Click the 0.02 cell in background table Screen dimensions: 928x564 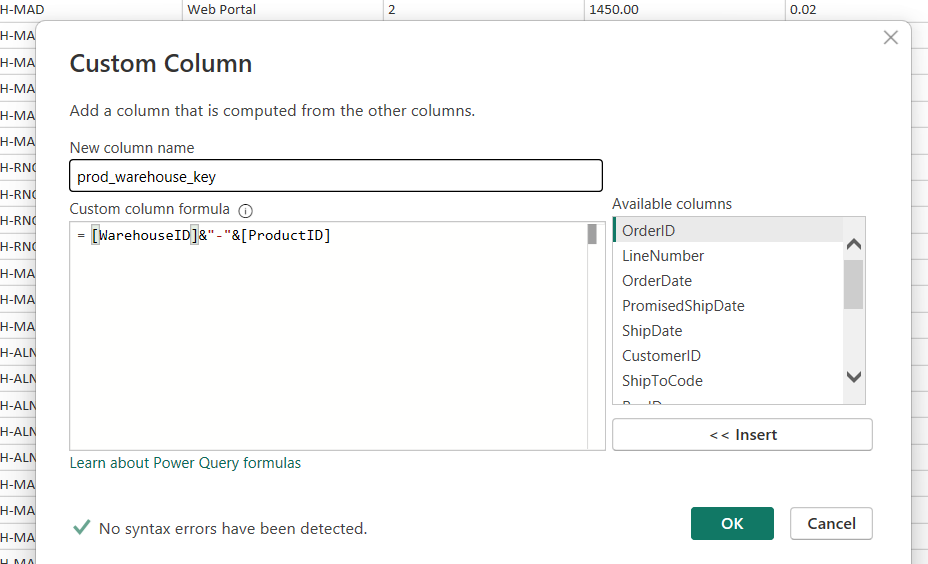pos(856,9)
